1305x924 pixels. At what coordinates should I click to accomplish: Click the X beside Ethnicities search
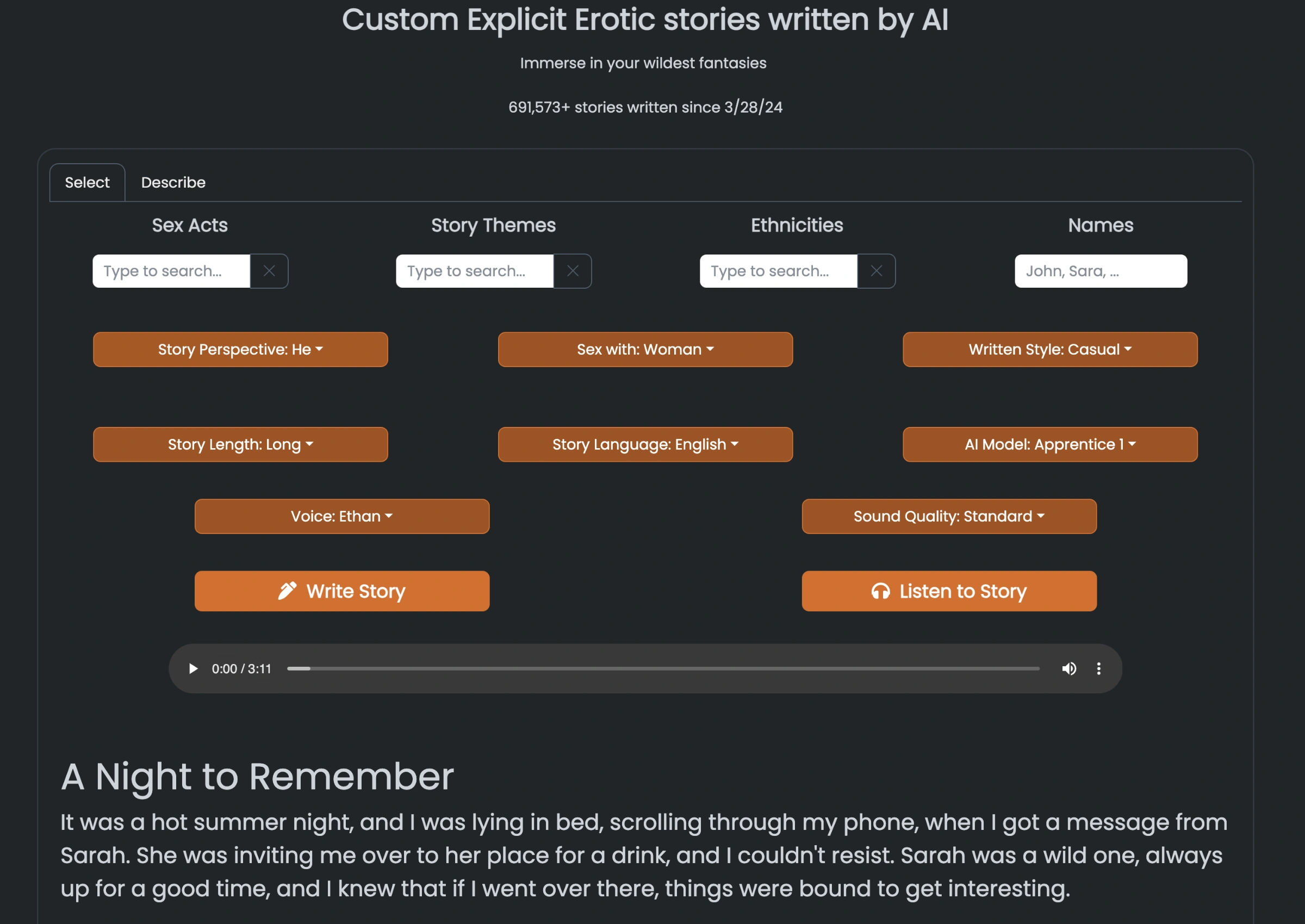point(876,271)
